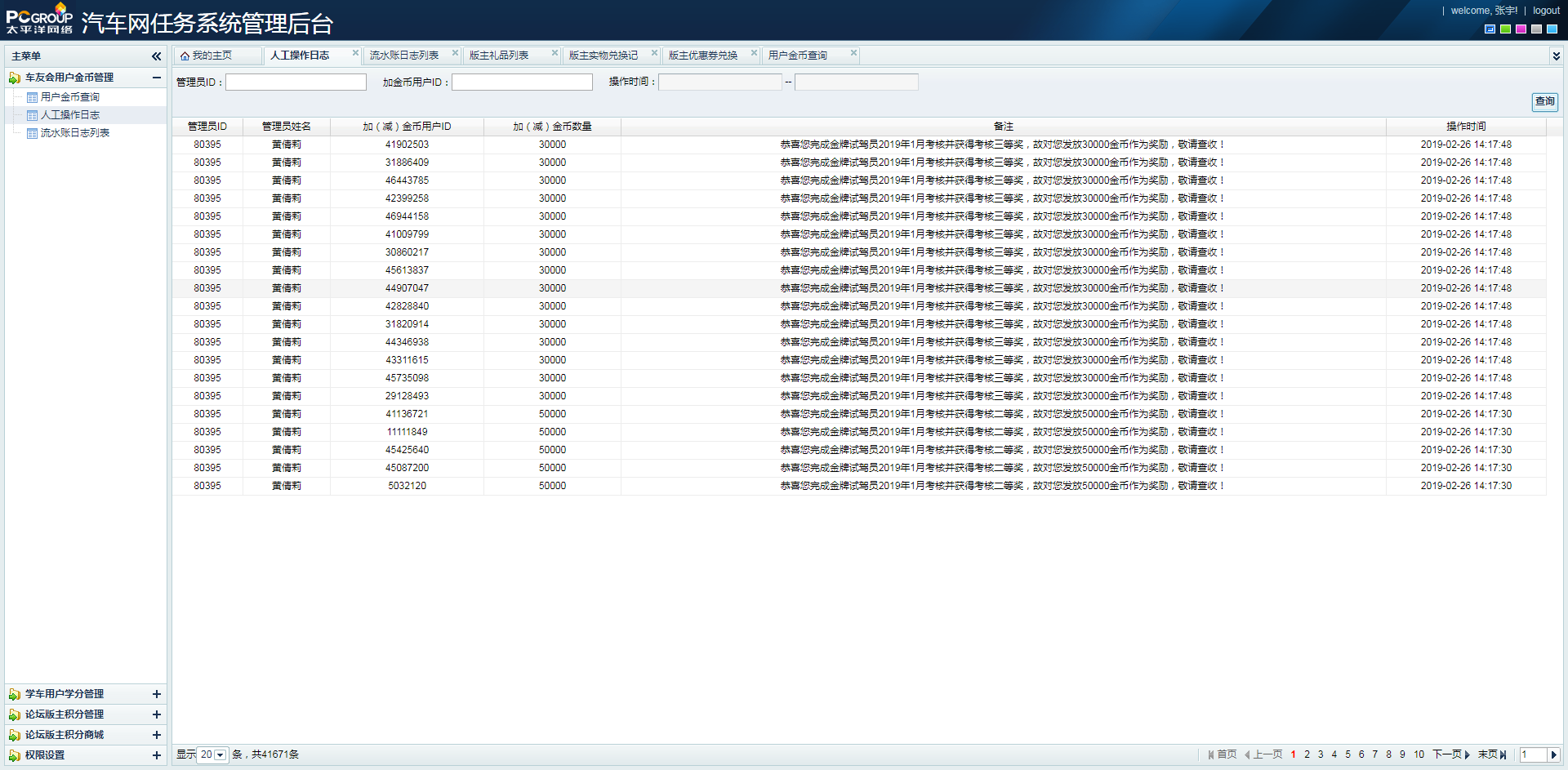1568x770 pixels.
Task: Open 用户金币查询 in the sidebar tree
Action: 69,97
